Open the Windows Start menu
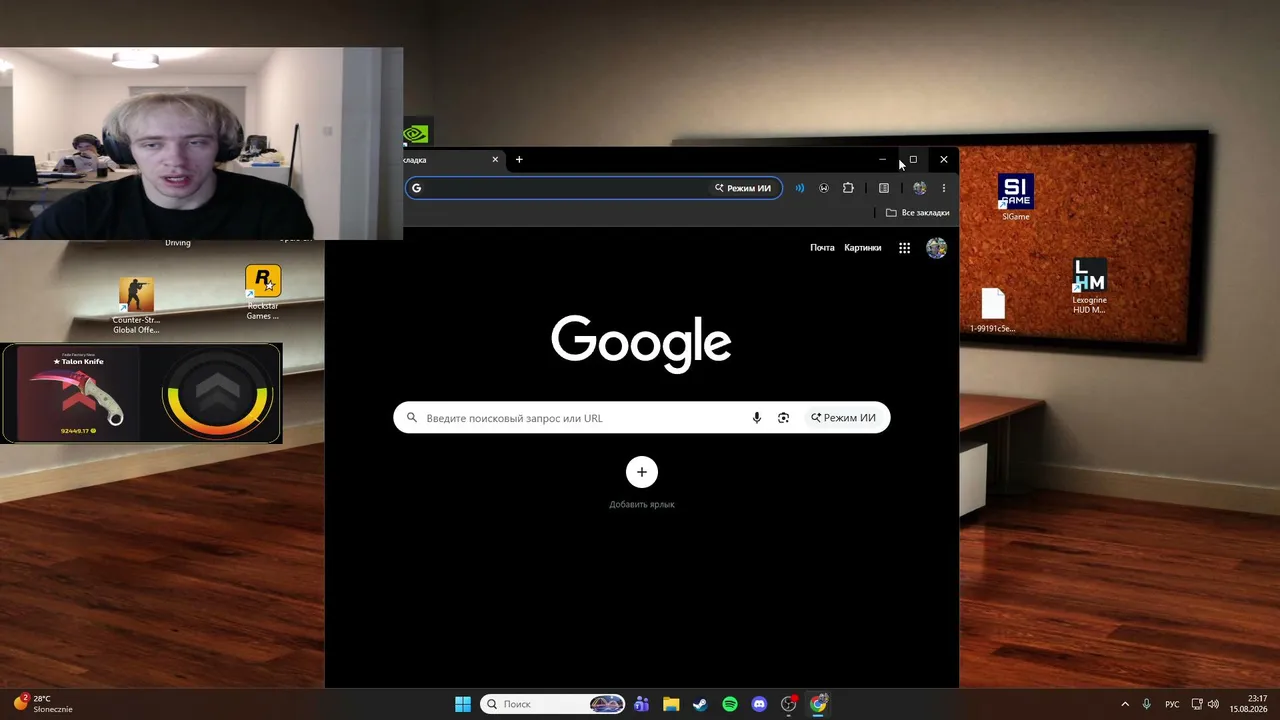Image resolution: width=1280 pixels, height=720 pixels. click(x=463, y=704)
